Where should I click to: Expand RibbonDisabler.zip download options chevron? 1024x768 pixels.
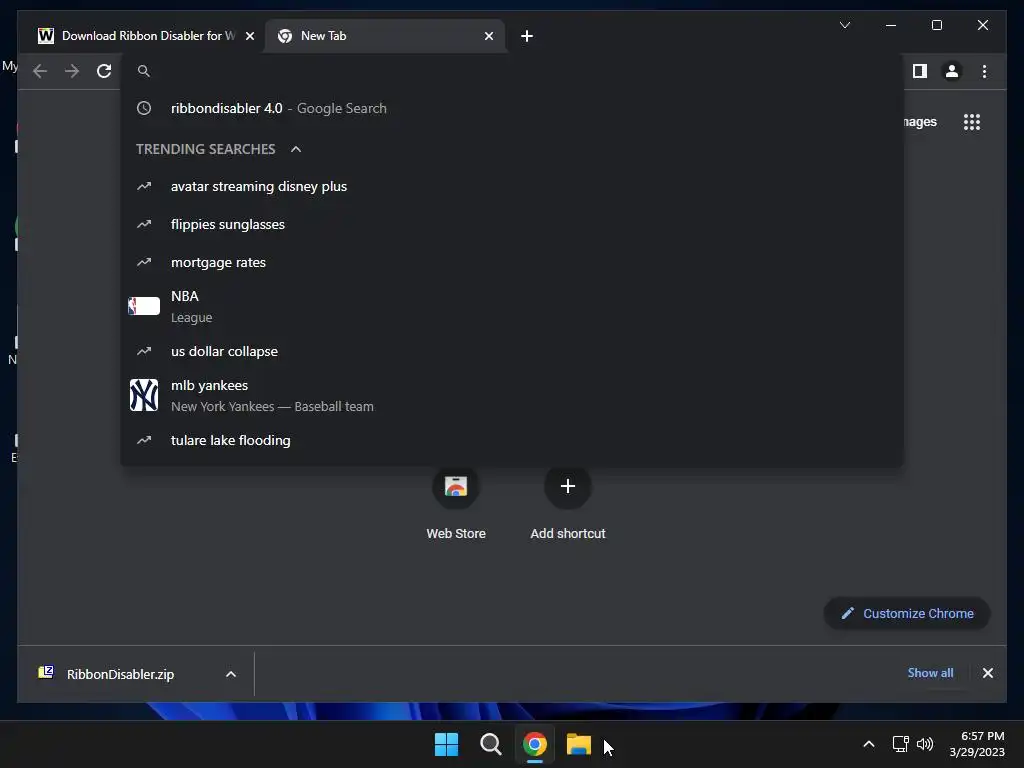(231, 674)
